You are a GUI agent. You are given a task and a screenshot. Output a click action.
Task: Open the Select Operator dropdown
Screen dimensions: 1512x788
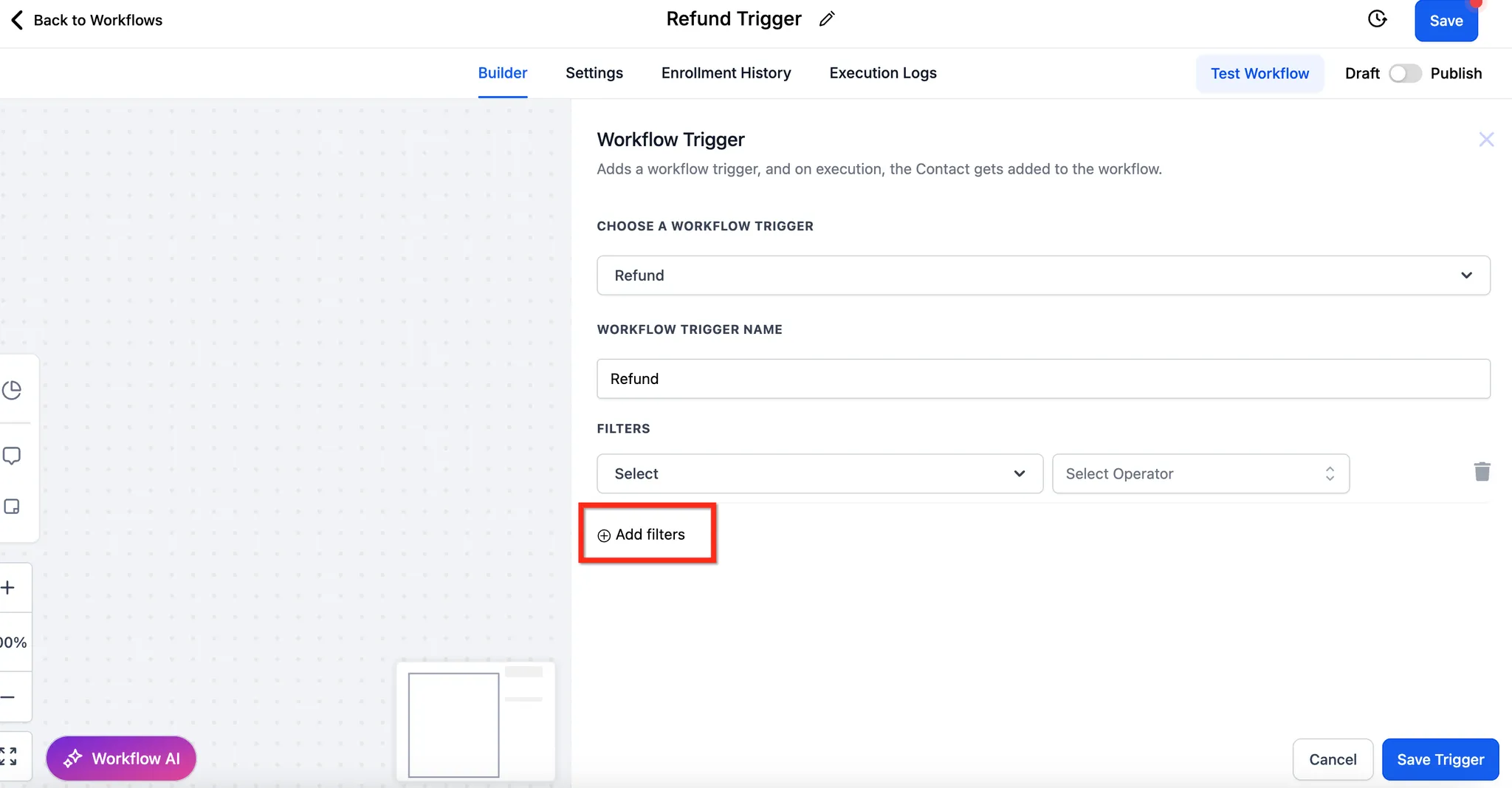pos(1200,473)
